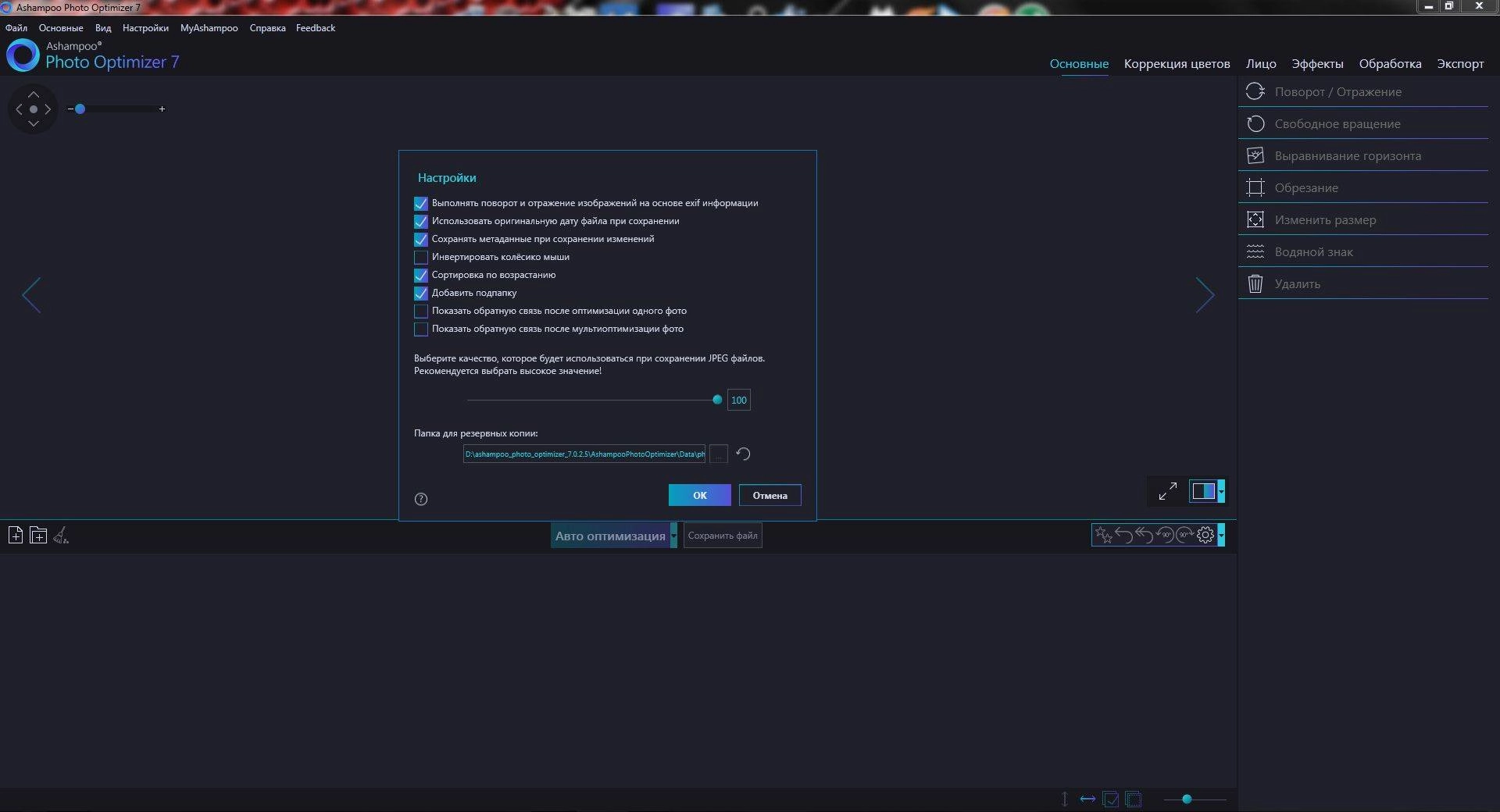The image size is (1500, 812).
Task: Click the add file icon in the bottom toolbar
Action: tap(15, 535)
